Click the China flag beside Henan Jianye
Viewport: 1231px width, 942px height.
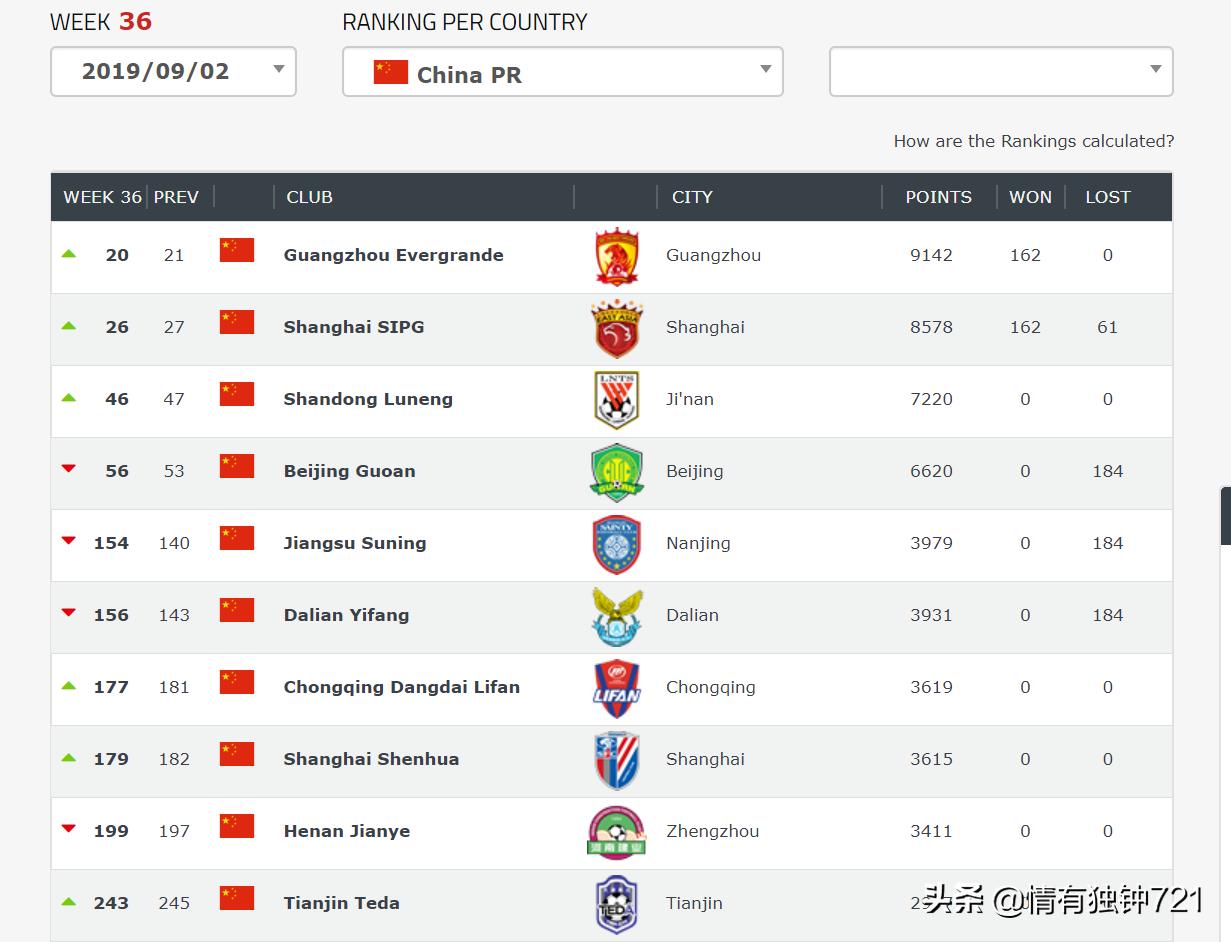[x=237, y=826]
